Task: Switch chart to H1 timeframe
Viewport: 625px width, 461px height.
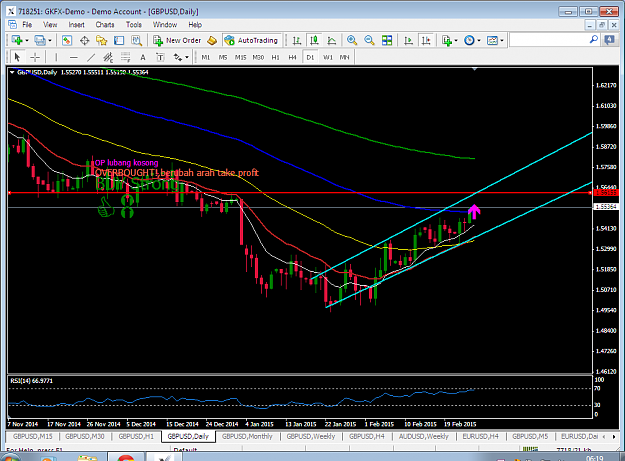Action: pyautogui.click(x=275, y=57)
